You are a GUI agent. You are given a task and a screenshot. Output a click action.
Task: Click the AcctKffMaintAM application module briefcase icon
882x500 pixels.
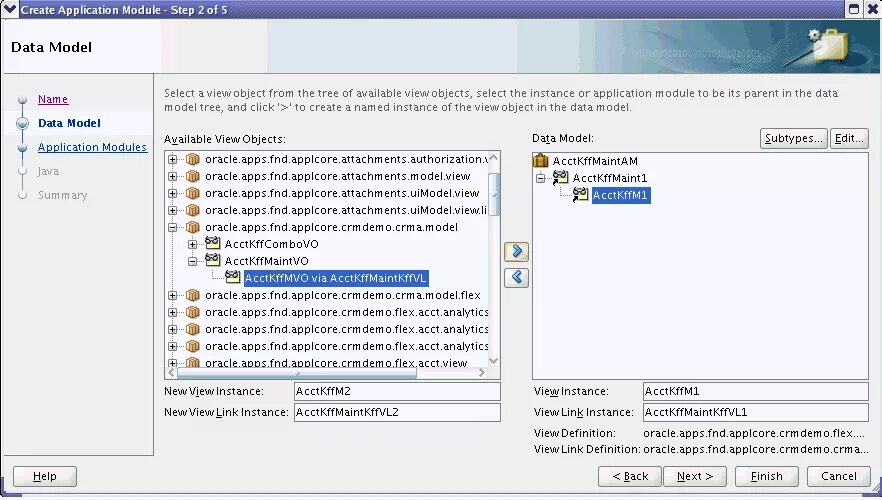[x=541, y=161]
